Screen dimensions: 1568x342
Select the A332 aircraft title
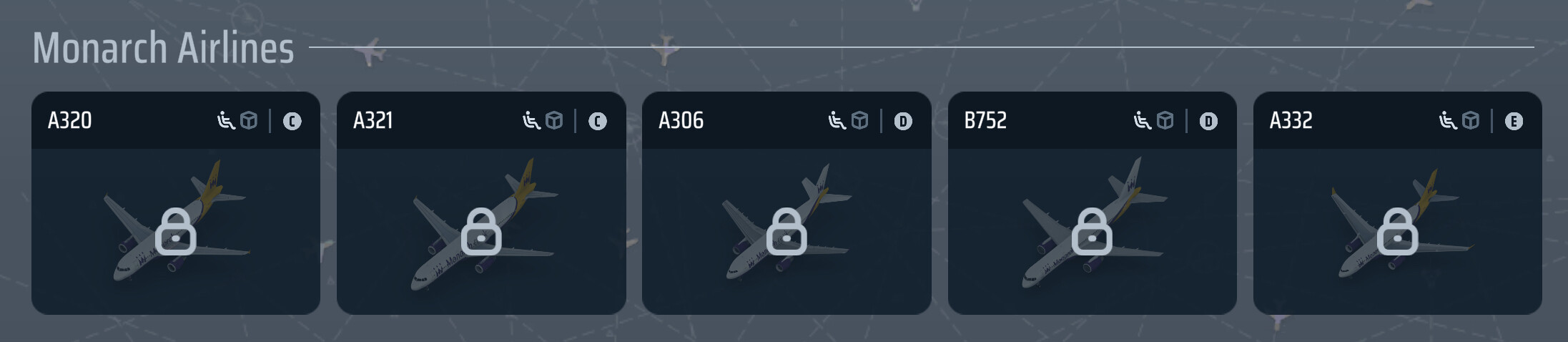tap(1291, 120)
